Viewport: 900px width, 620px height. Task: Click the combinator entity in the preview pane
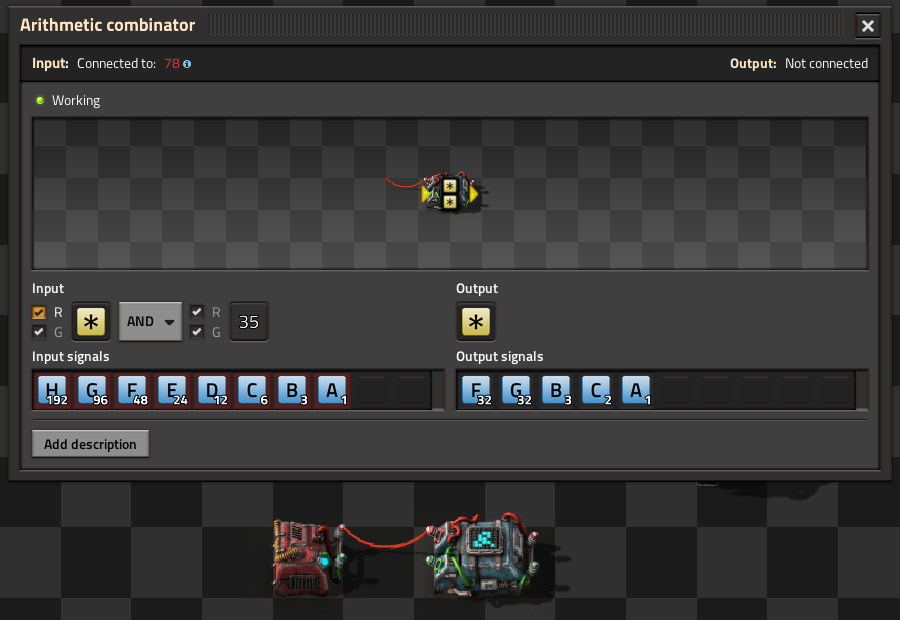[450, 193]
